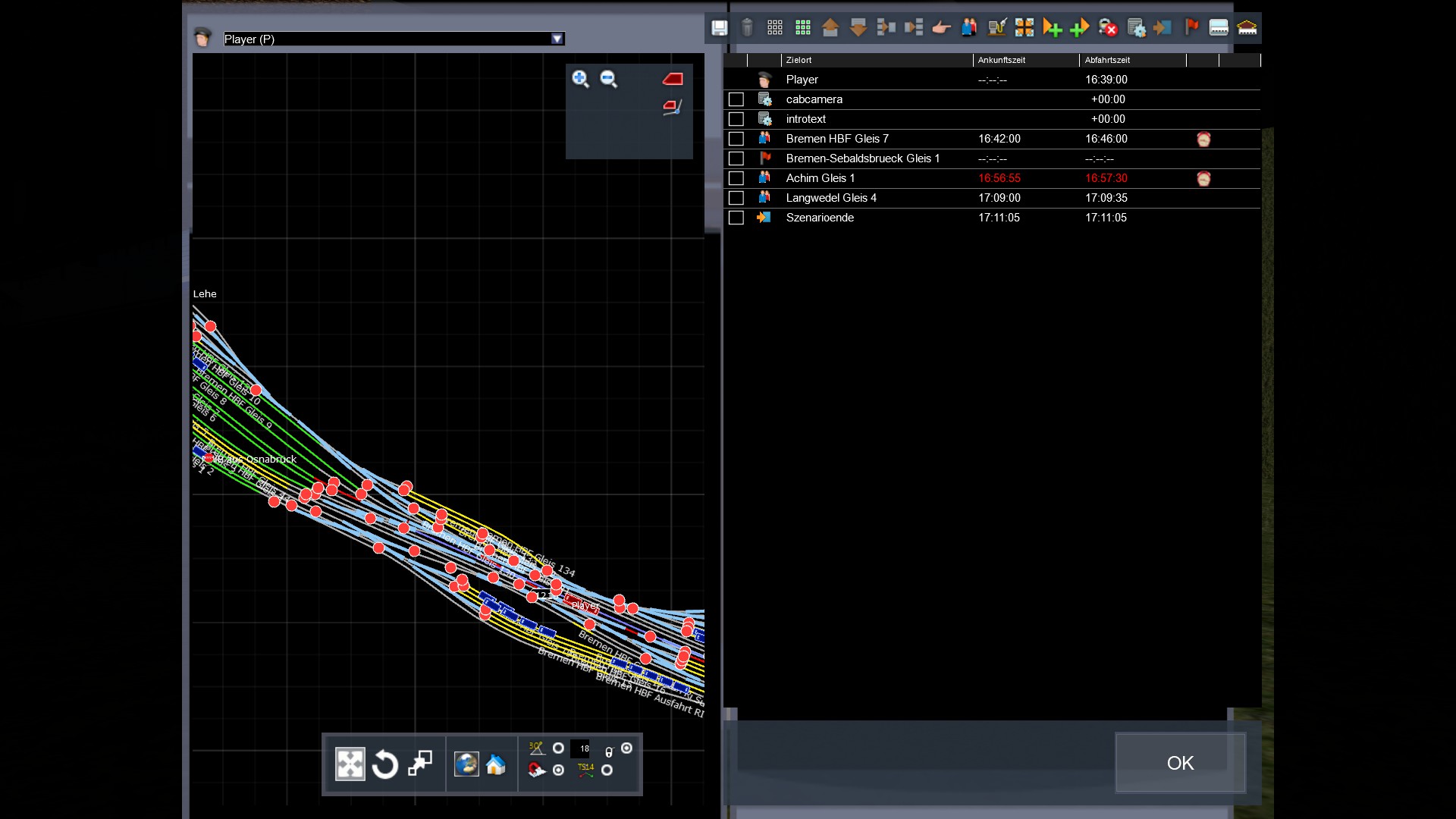The height and width of the screenshot is (819, 1456).
Task: Check the Szenarioende row checkbox
Action: (736, 218)
